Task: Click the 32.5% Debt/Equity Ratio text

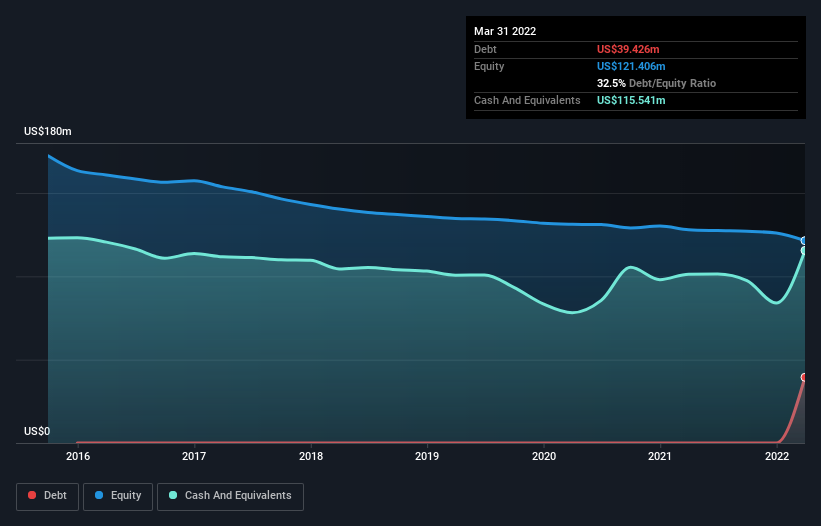Action: coord(656,83)
